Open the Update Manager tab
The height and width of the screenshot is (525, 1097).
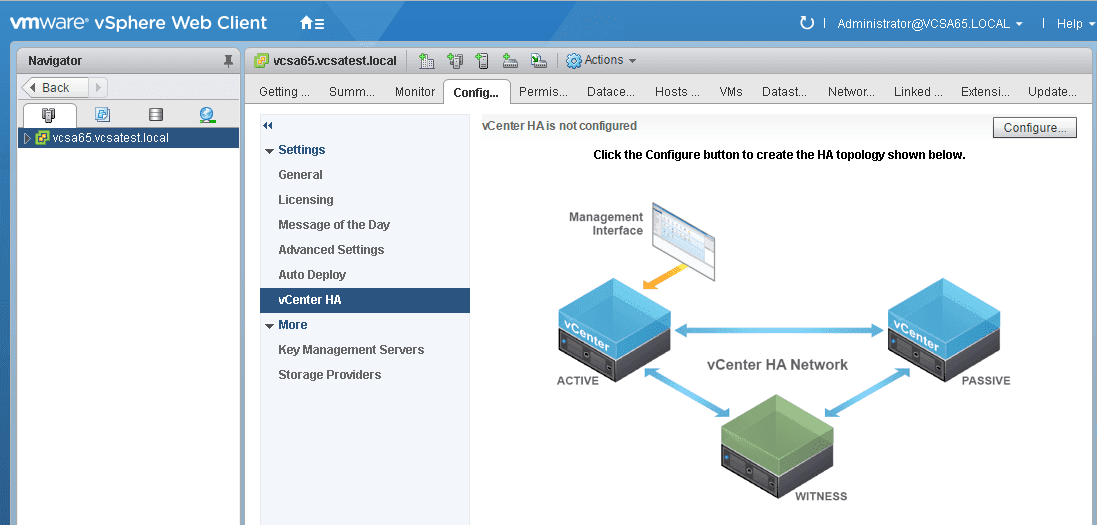(x=1052, y=92)
